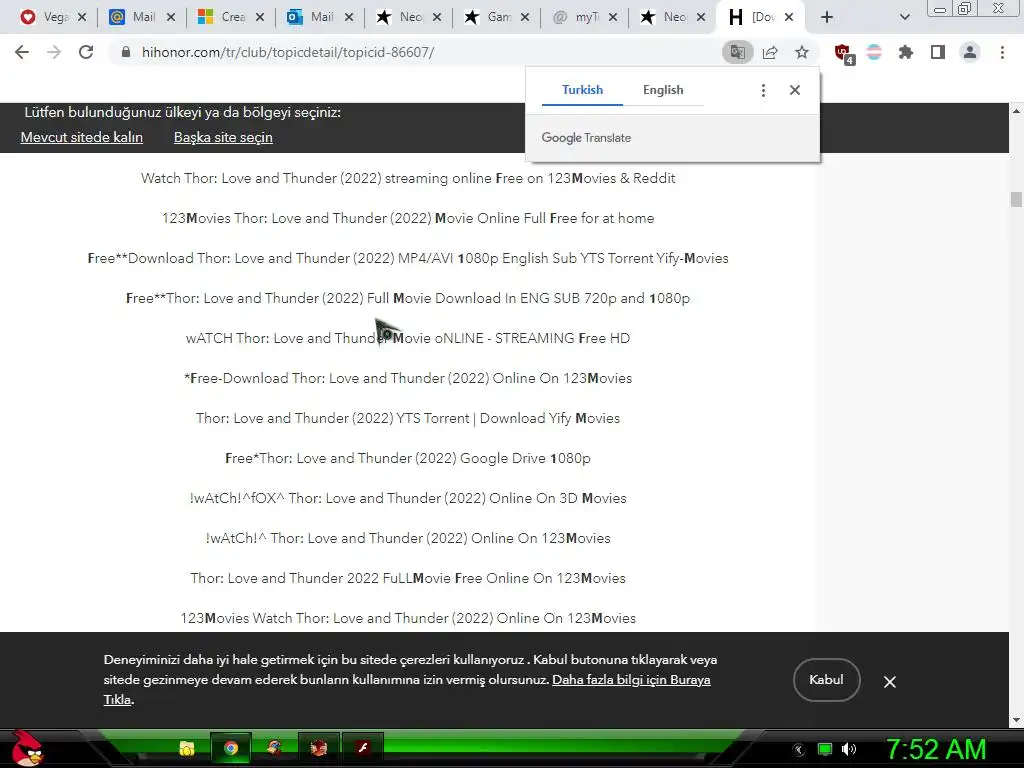Select English tab in translate popup

click(663, 90)
